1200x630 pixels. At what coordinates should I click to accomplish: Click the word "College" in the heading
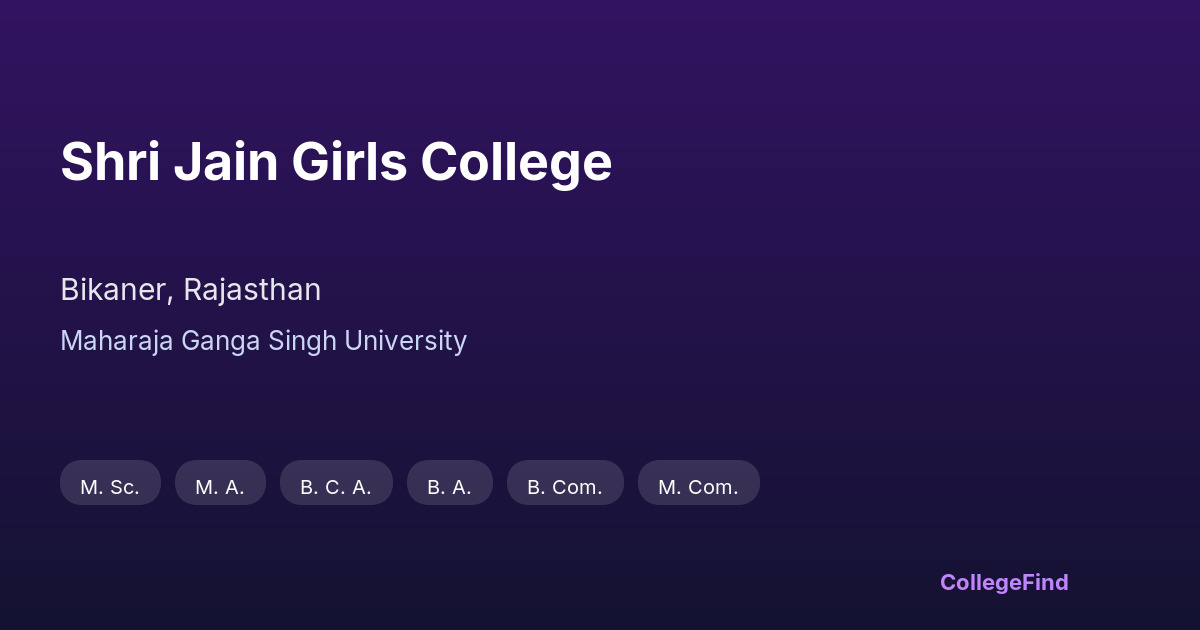click(516, 162)
